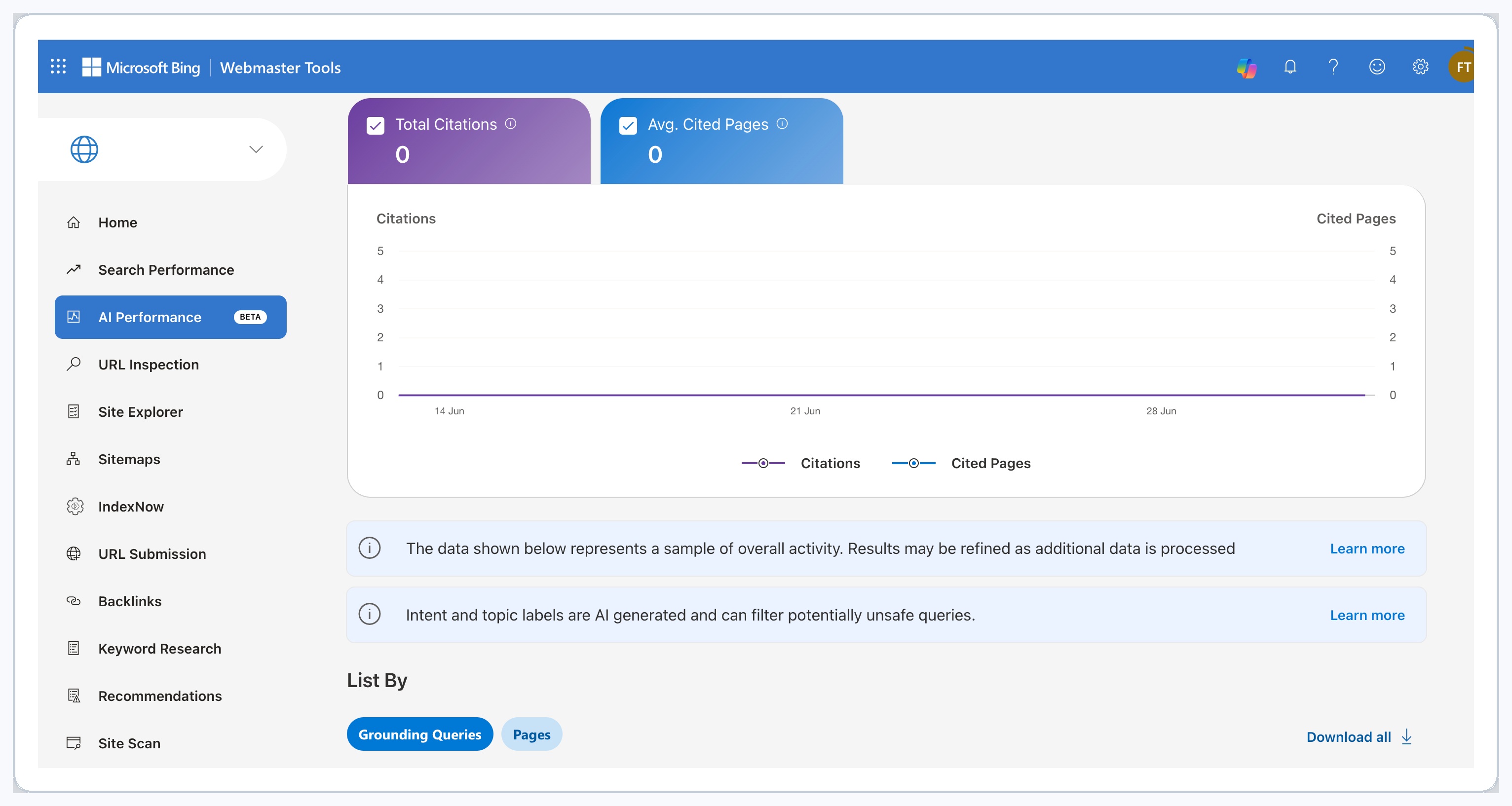Click the Sitemaps hierarchy icon
This screenshot has width=1512, height=806.
click(74, 459)
